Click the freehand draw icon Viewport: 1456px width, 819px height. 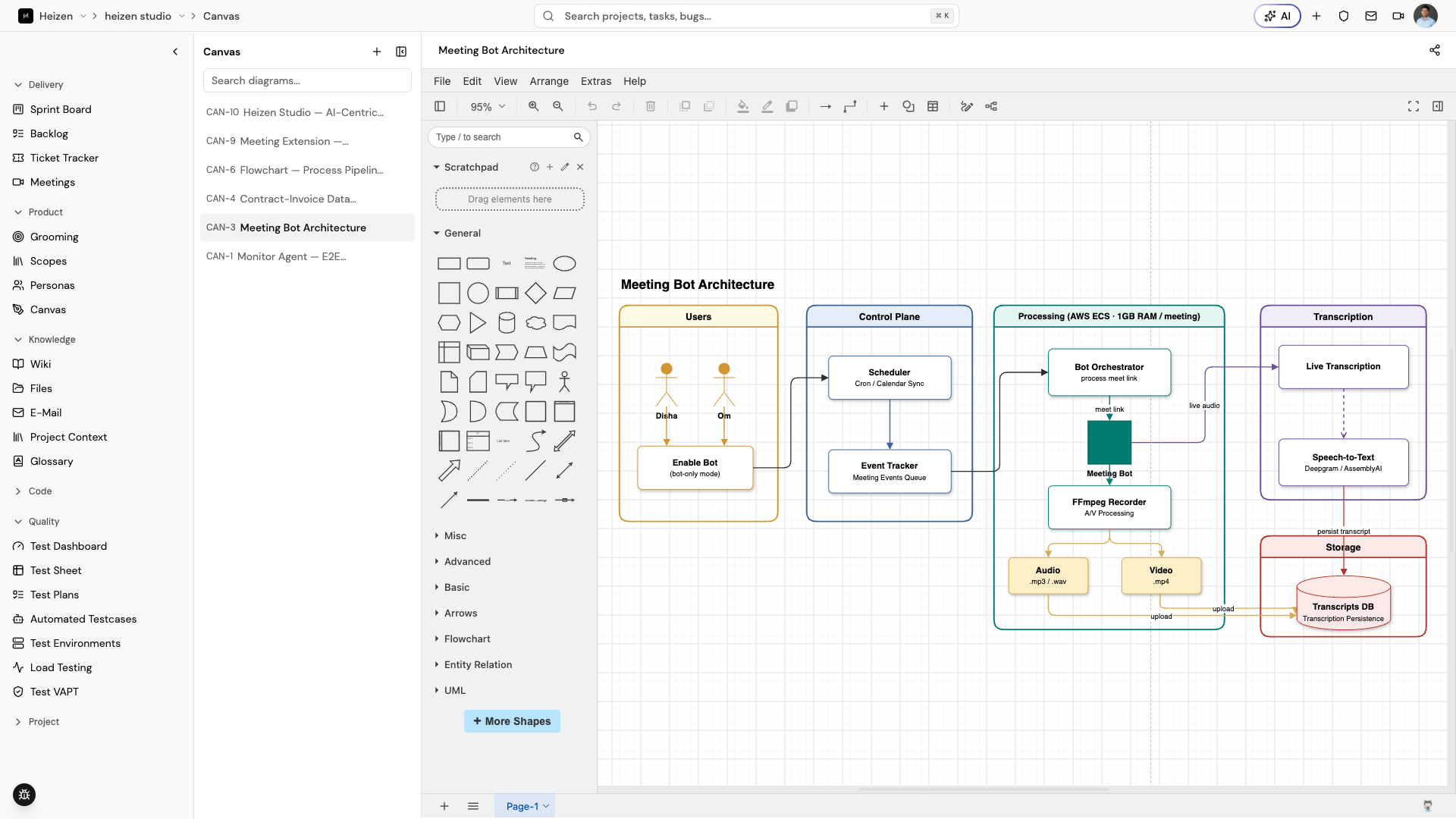967,107
